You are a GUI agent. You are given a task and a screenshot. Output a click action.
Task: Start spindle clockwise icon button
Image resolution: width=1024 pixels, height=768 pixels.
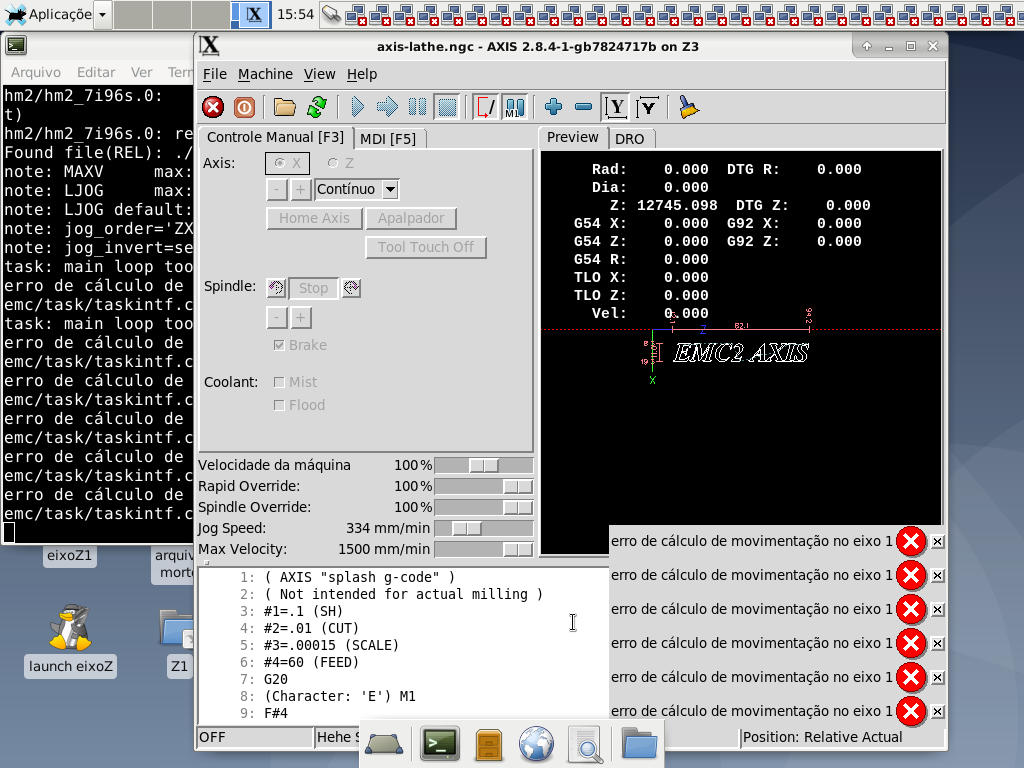(x=351, y=287)
